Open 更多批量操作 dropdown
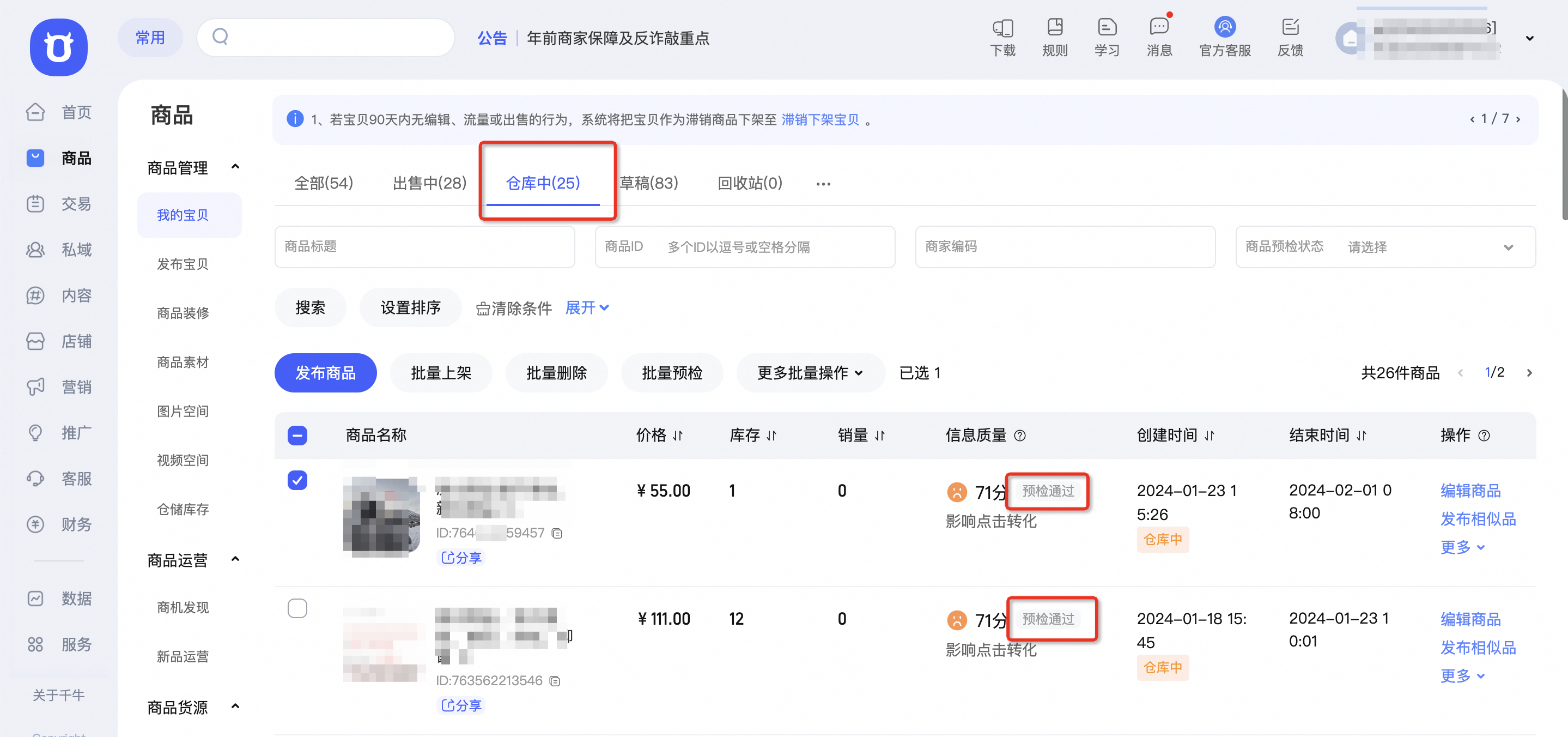Screen dimensions: 1568x737 pyautogui.click(x=810, y=373)
